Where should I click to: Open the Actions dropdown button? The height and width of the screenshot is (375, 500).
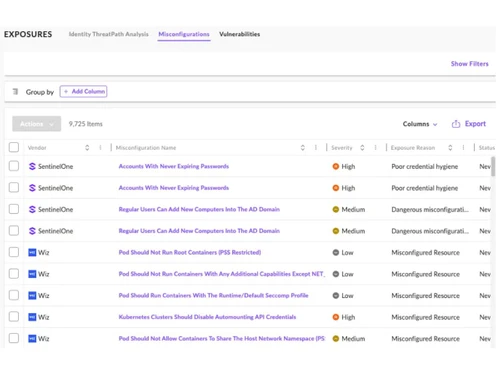pos(37,124)
